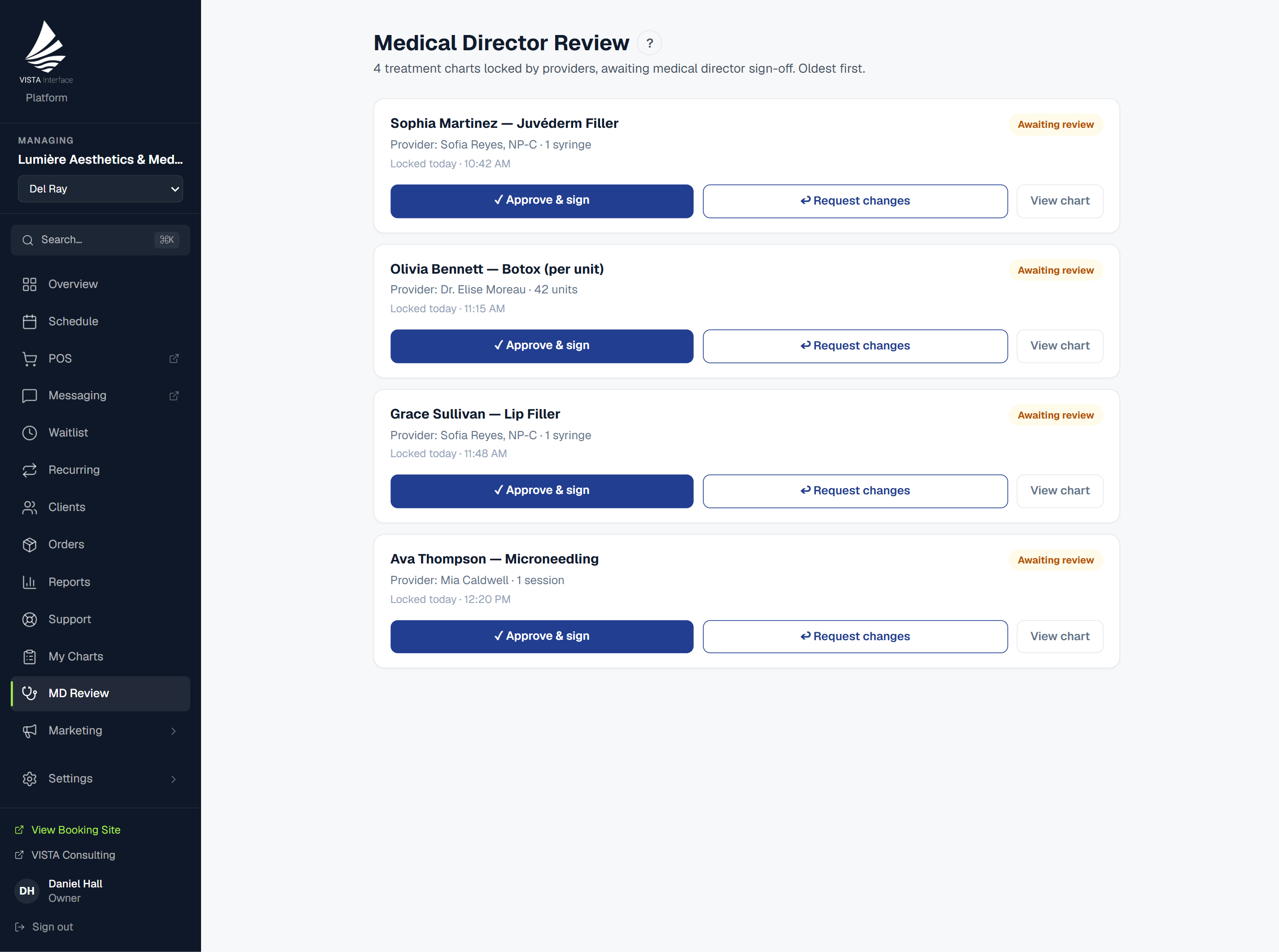This screenshot has height=952, width=1279.
Task: Open Schedule in the sidebar
Action: coord(100,322)
